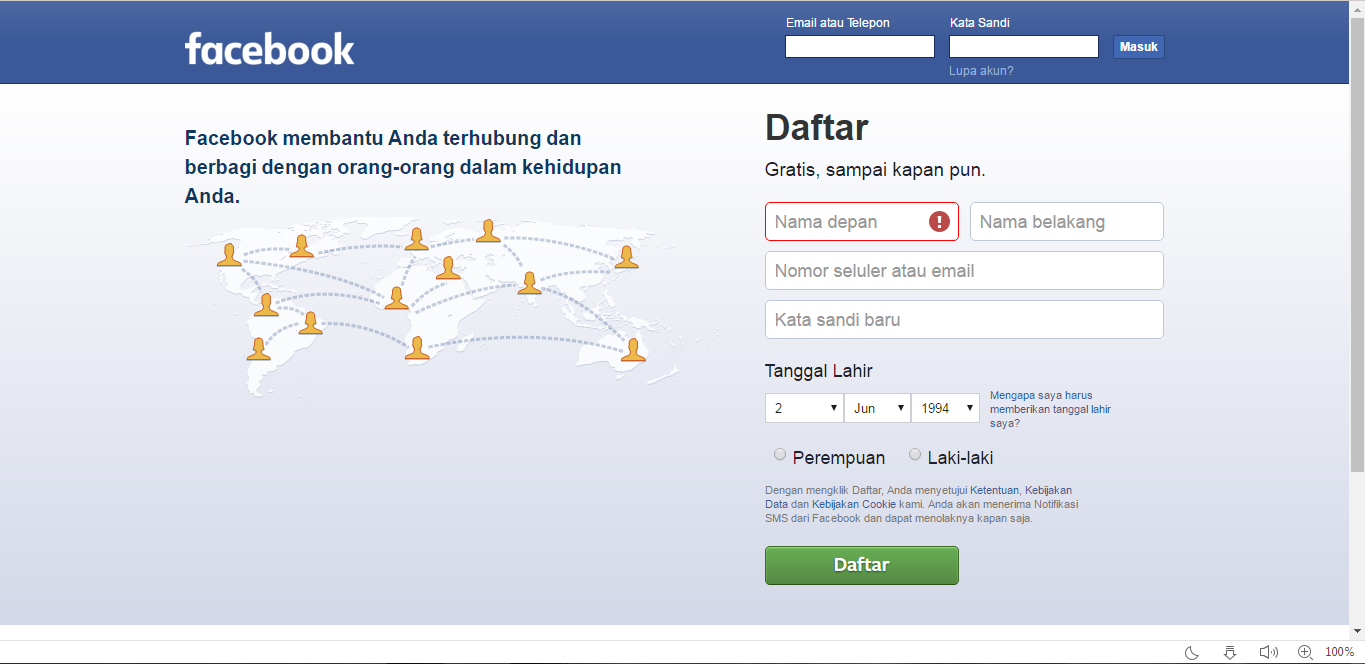The image size is (1365, 664).
Task: Click the Daftar heading text
Action: click(x=817, y=128)
